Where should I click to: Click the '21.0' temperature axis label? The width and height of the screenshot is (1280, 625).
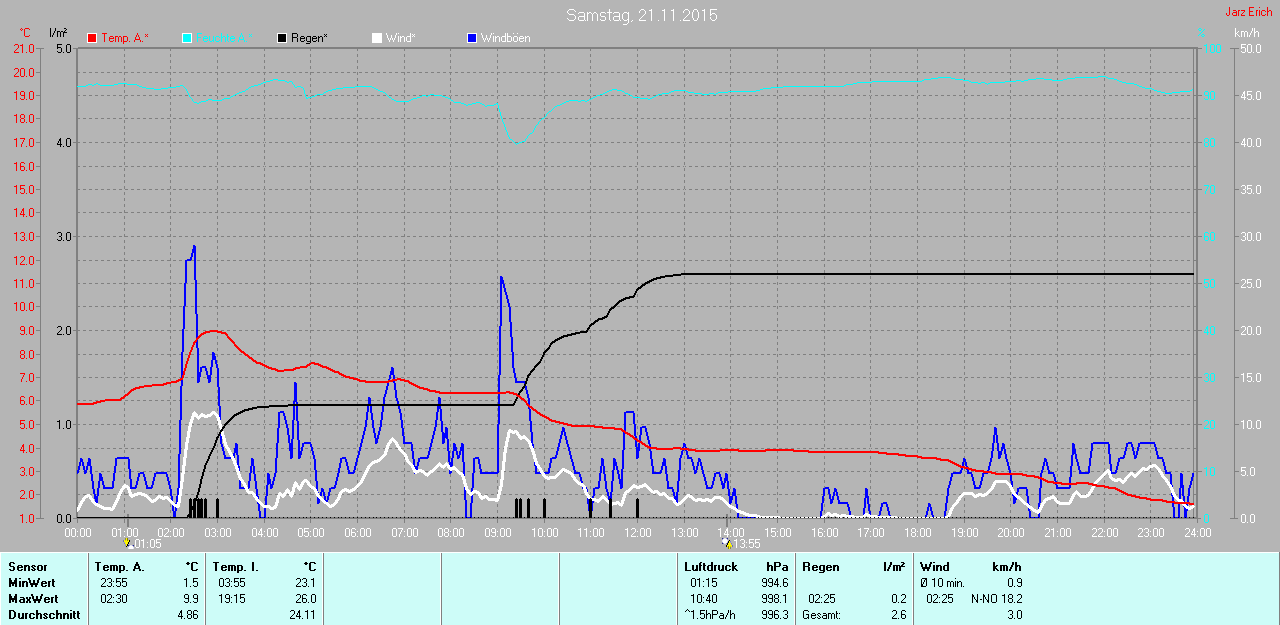pos(24,48)
